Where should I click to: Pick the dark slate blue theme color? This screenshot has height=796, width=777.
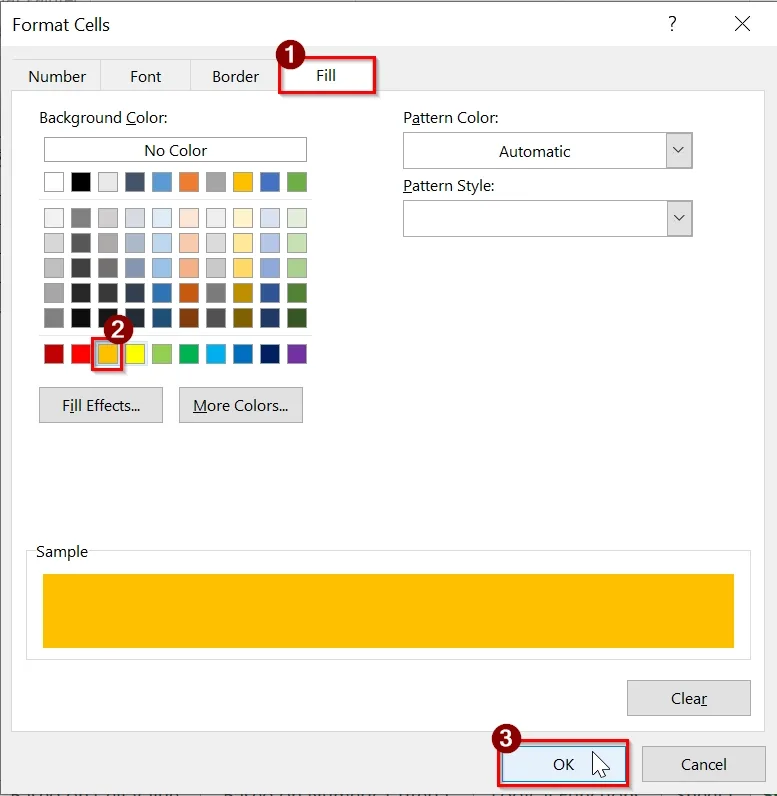point(135,182)
